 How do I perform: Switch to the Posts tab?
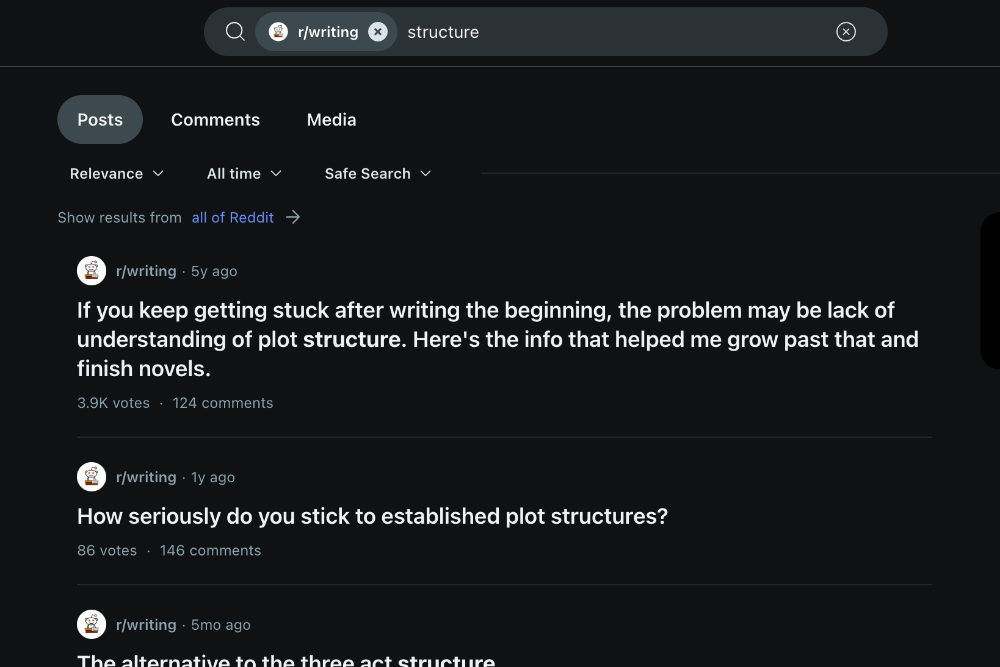pos(100,120)
